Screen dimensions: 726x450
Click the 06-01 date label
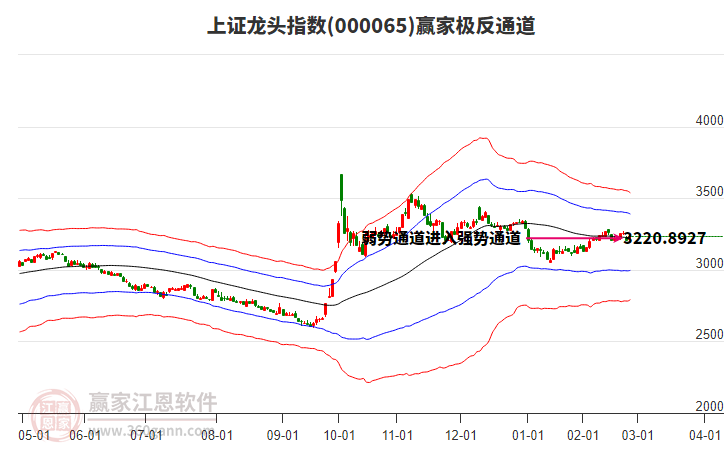[85, 436]
